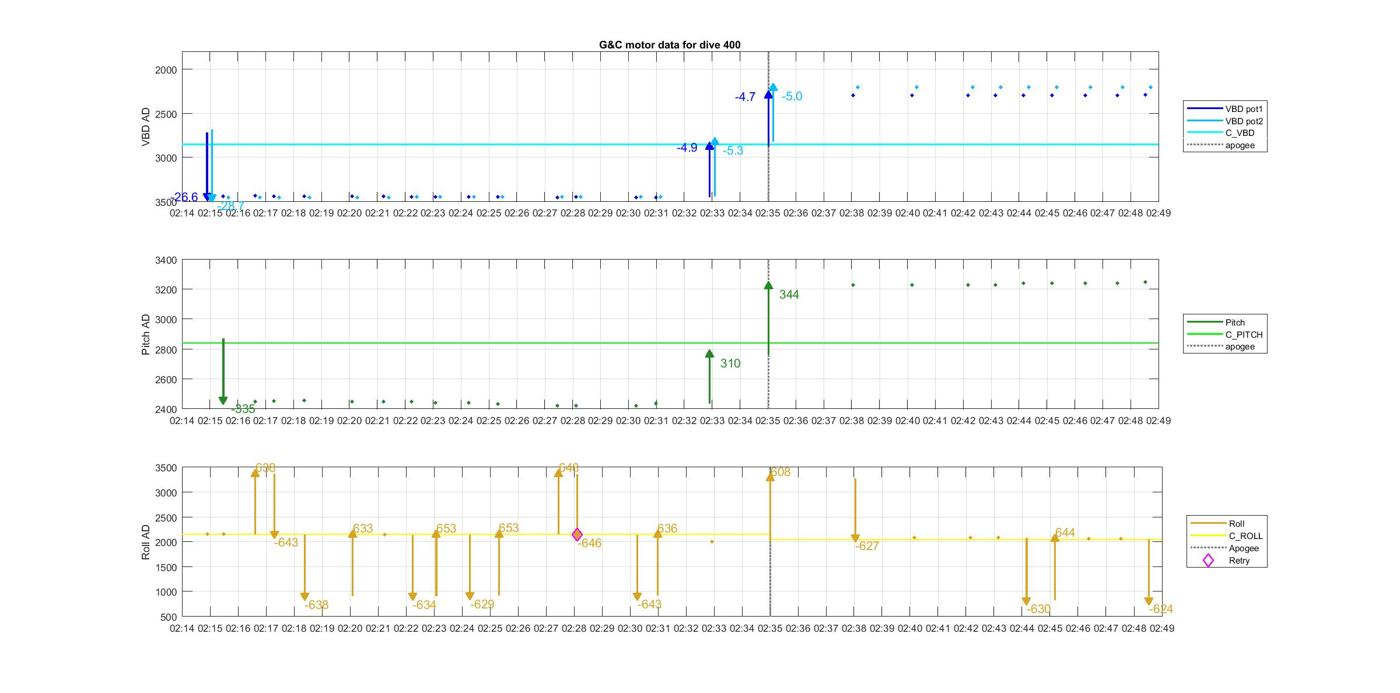Click the green pitch arrow head labeled 344
The height and width of the screenshot is (693, 1400).
coord(768,286)
